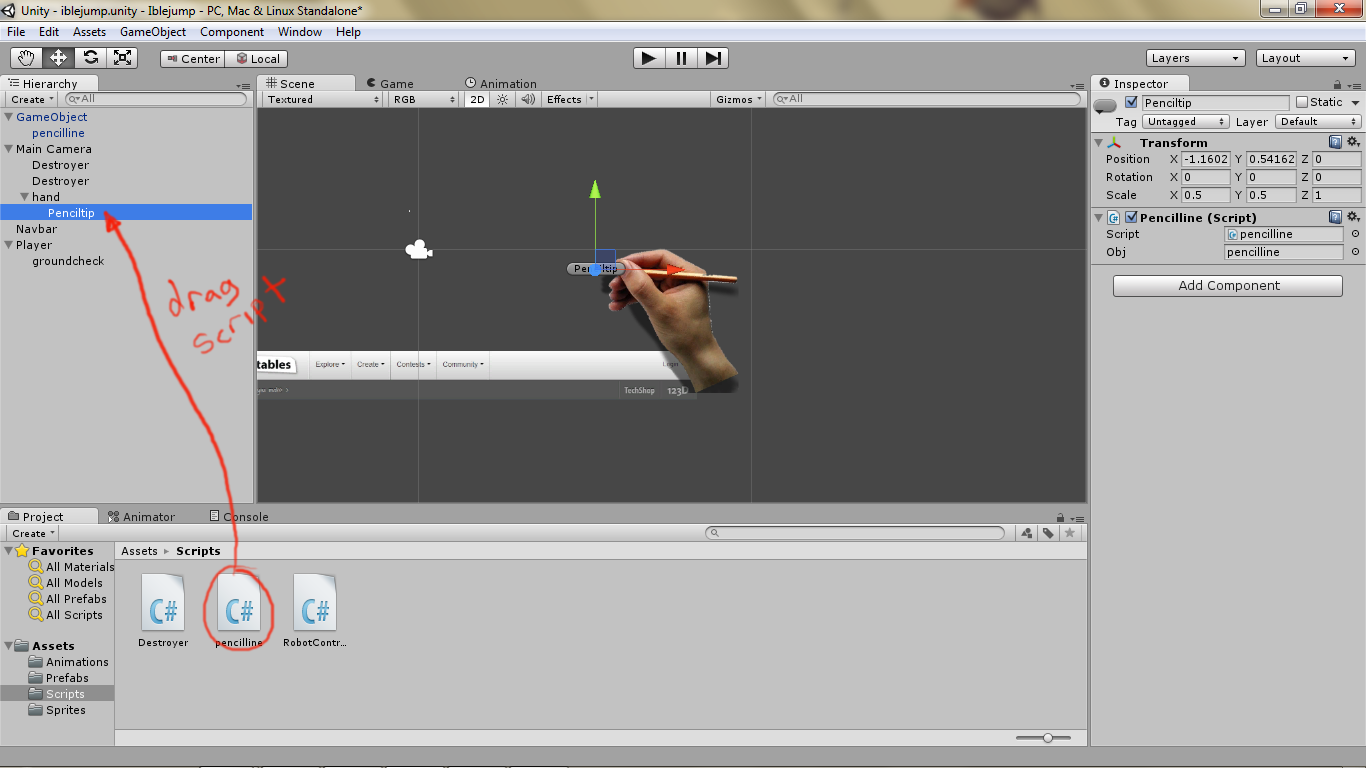Switch to the Animation tab
This screenshot has height=768, width=1366.
501,84
